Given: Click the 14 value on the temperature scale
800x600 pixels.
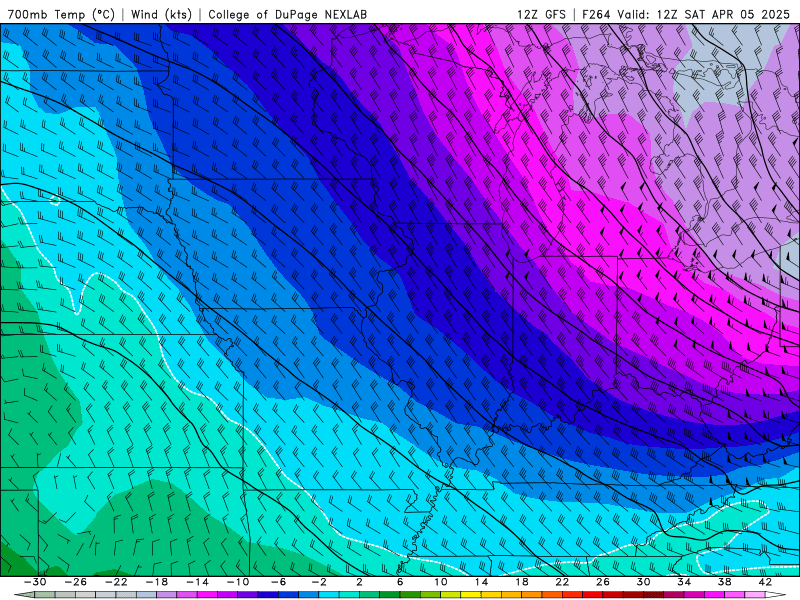Looking at the screenshot, I should click(481, 582).
